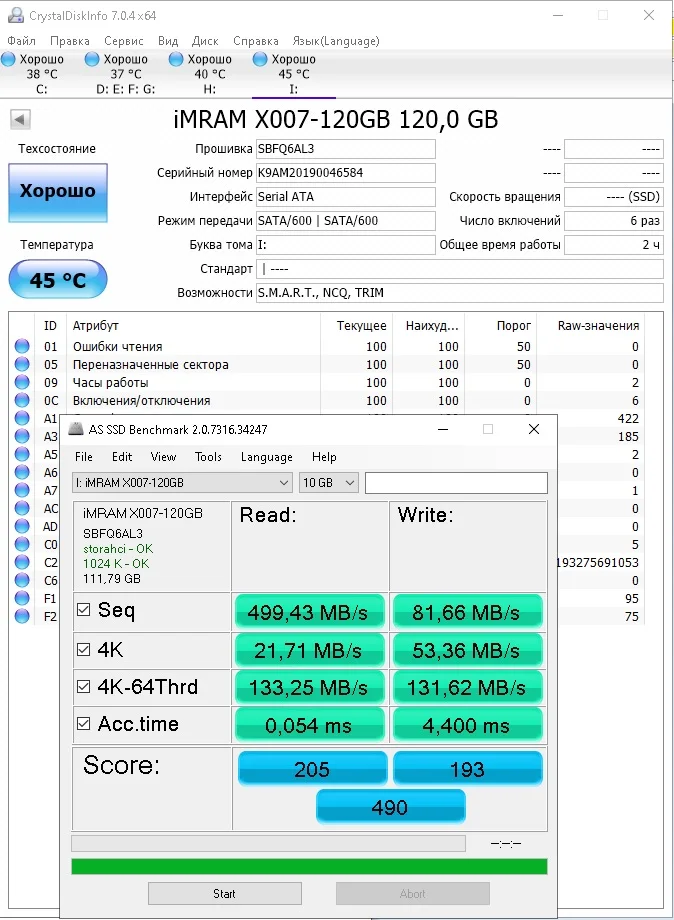Select the I: disk status circle
The width and height of the screenshot is (674, 920).
coord(260,59)
